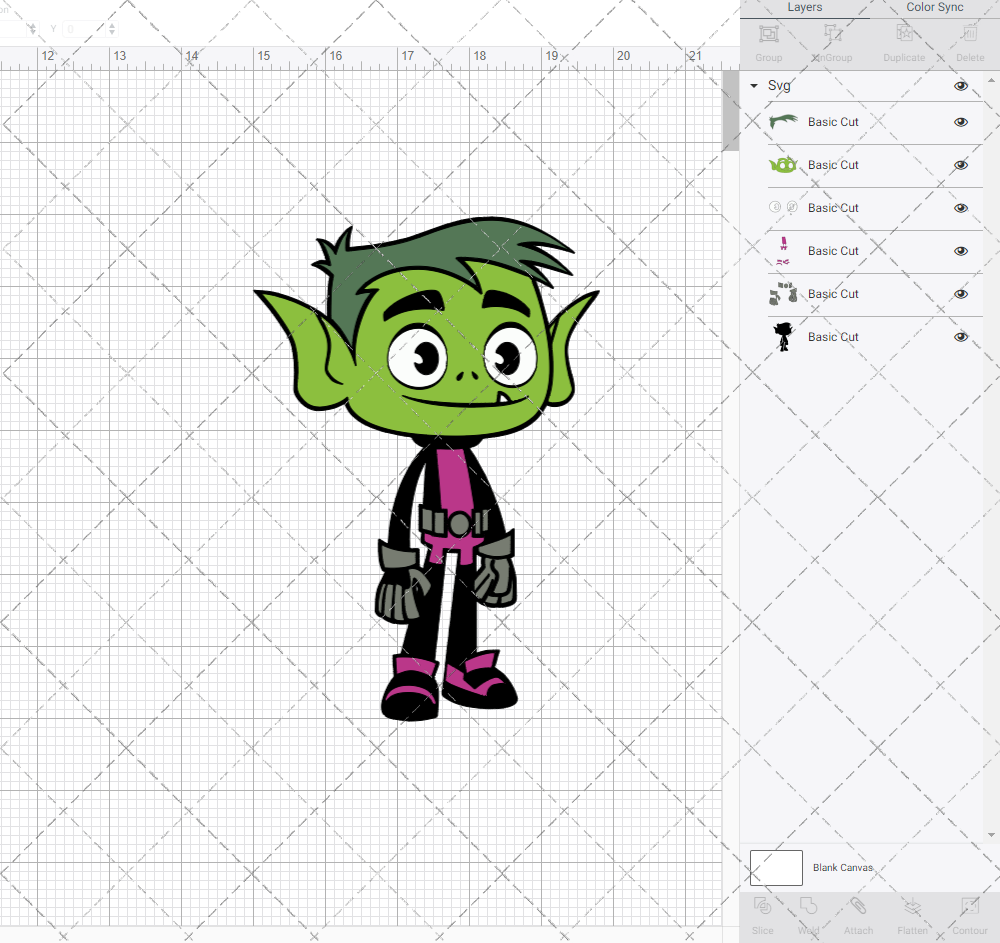Viewport: 1000px width, 943px height.
Task: Hide the entire Svg group
Action: 961,86
